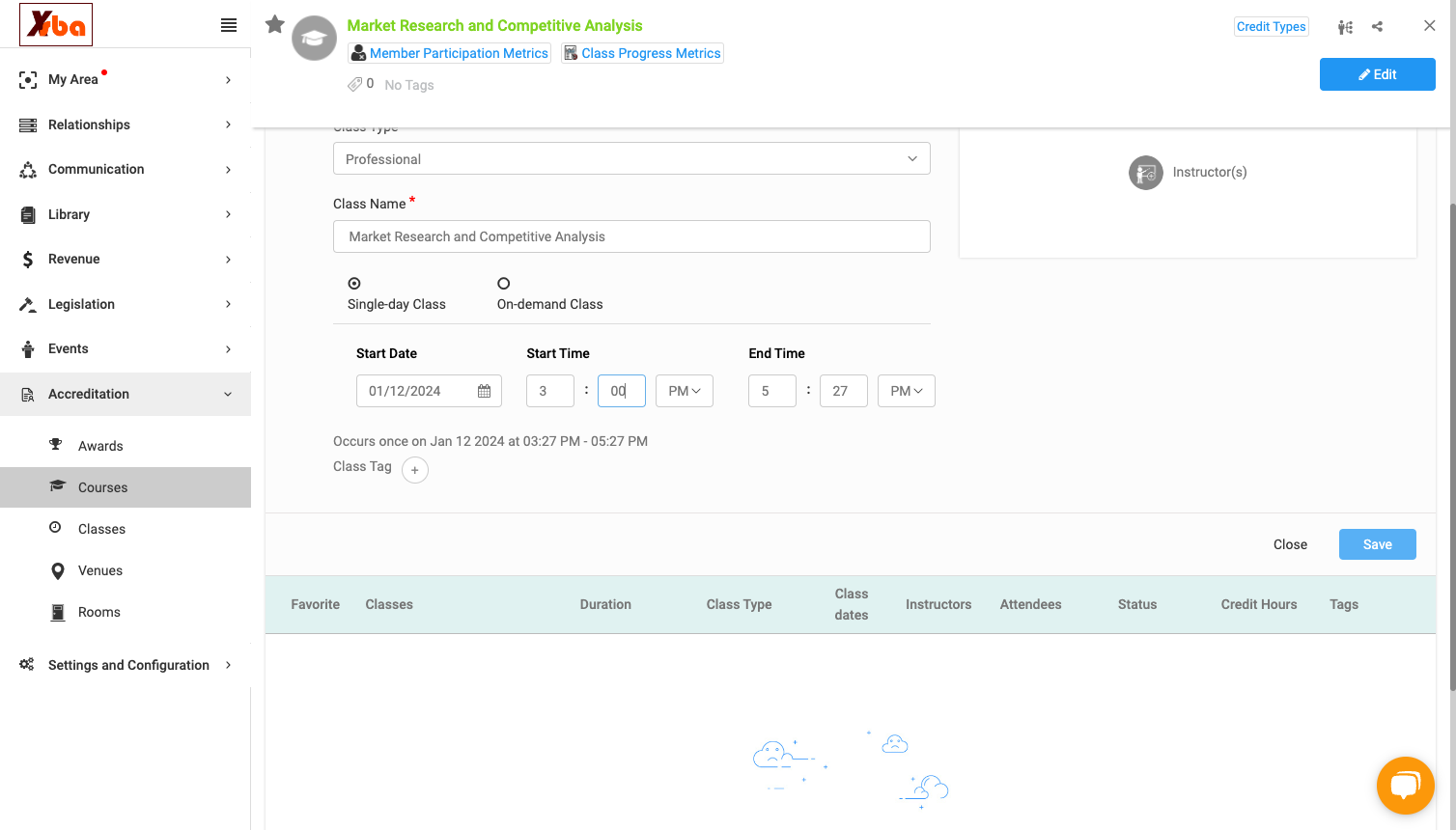Open Awards in the sidebar
Screen dimensions: 1456x830
tap(100, 446)
